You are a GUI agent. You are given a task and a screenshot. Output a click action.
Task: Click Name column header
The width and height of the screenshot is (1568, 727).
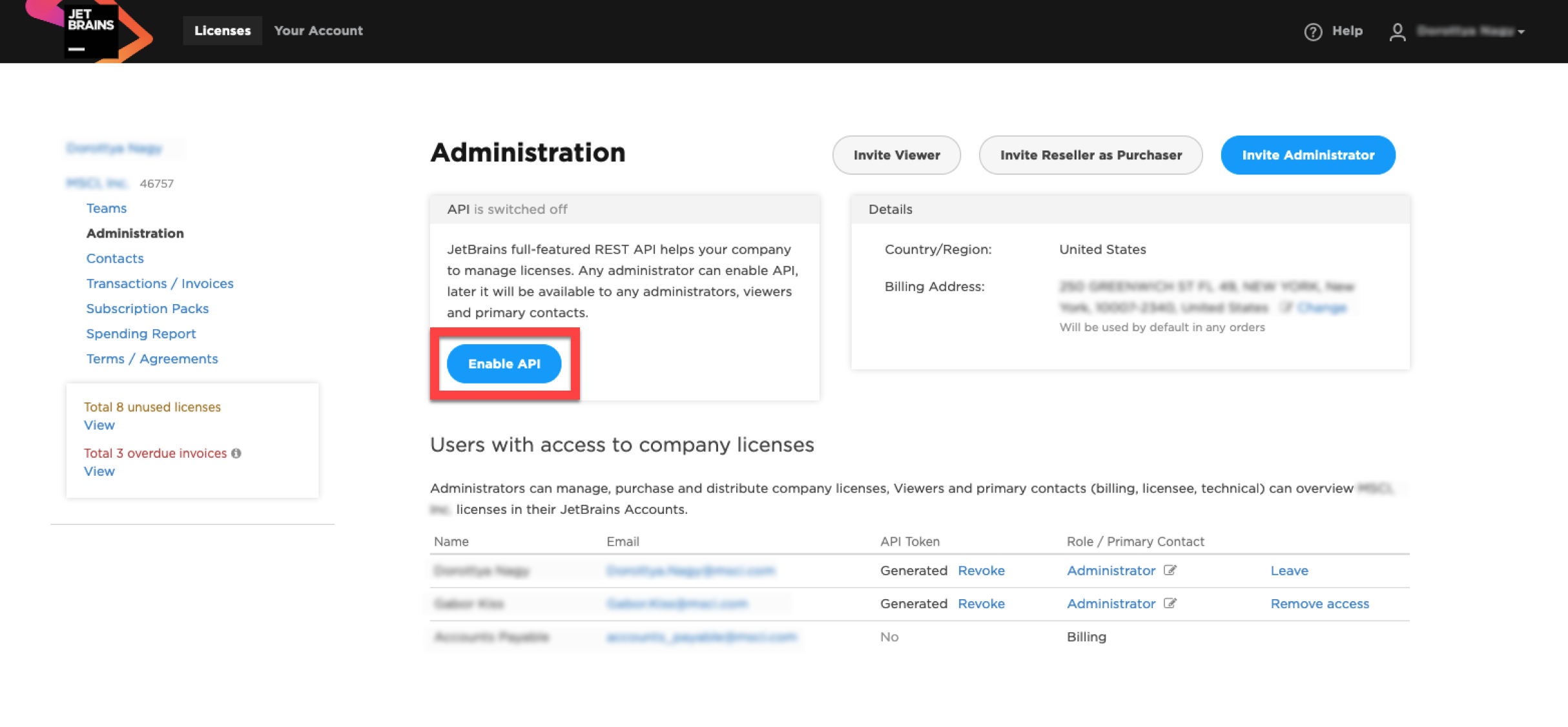click(451, 542)
